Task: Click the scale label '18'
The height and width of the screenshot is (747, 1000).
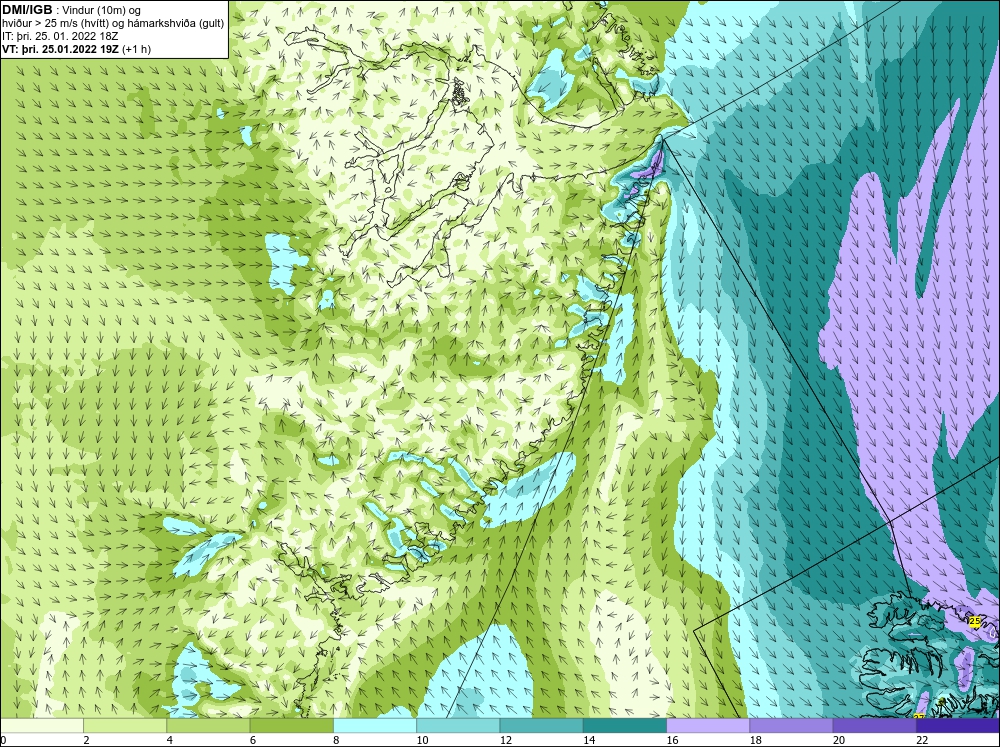Action: tap(756, 740)
